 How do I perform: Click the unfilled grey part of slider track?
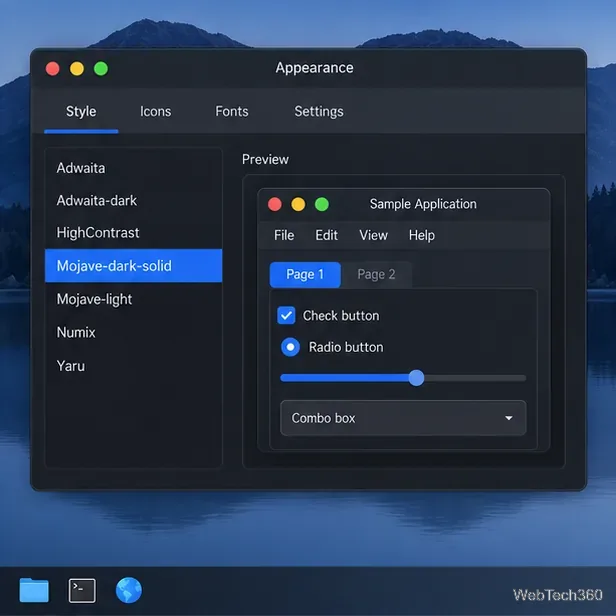point(475,378)
